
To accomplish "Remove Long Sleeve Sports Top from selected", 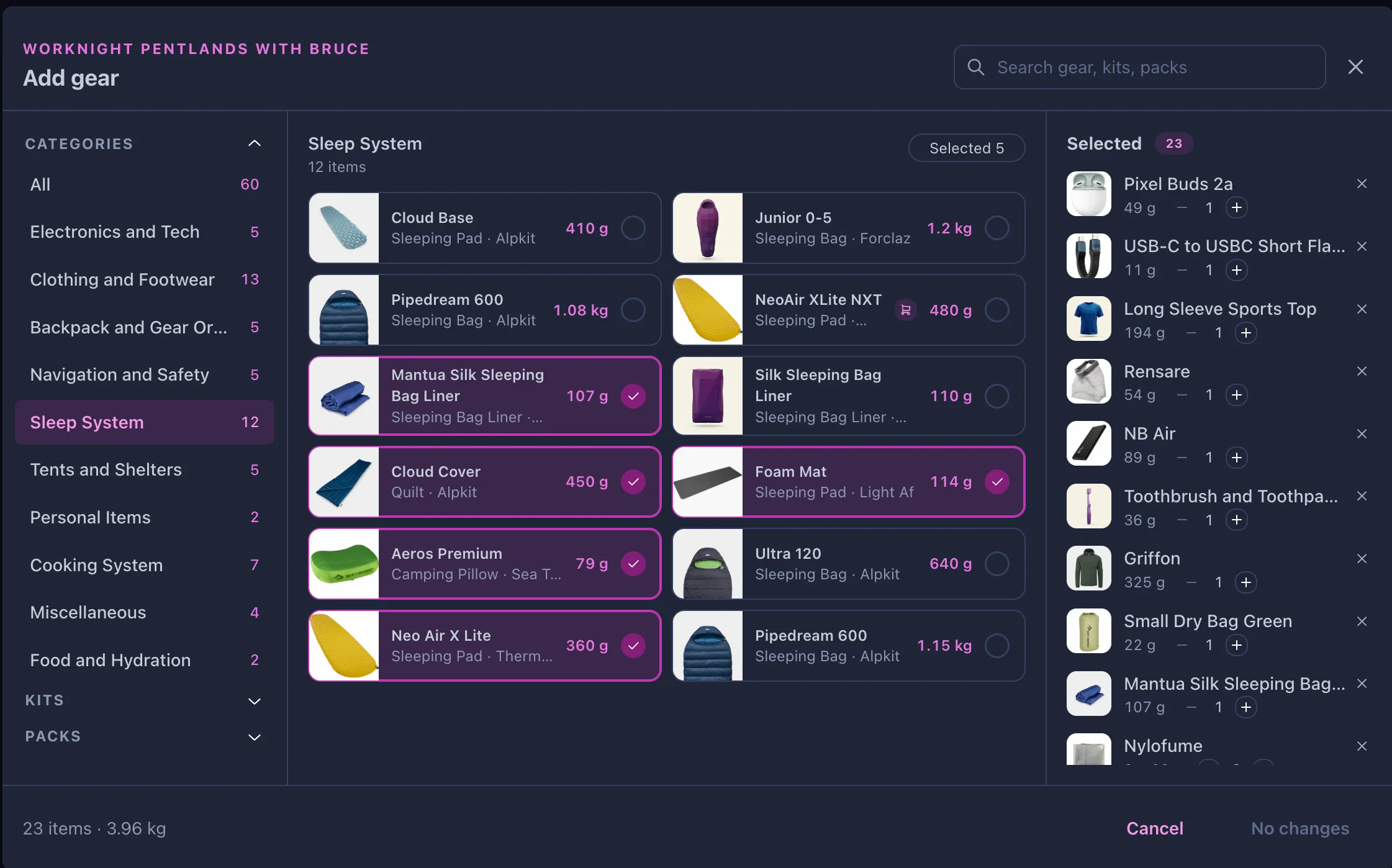I will pos(1362,309).
